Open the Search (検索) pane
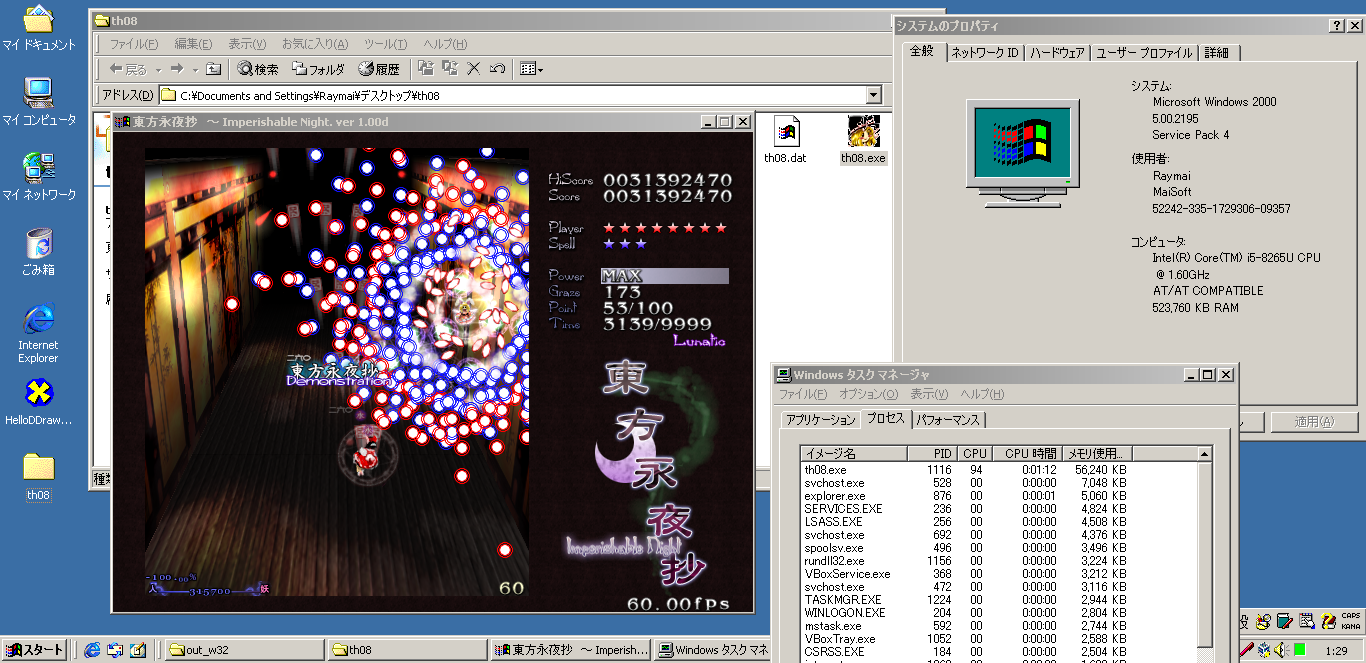This screenshot has height=663, width=1366. pyautogui.click(x=258, y=69)
